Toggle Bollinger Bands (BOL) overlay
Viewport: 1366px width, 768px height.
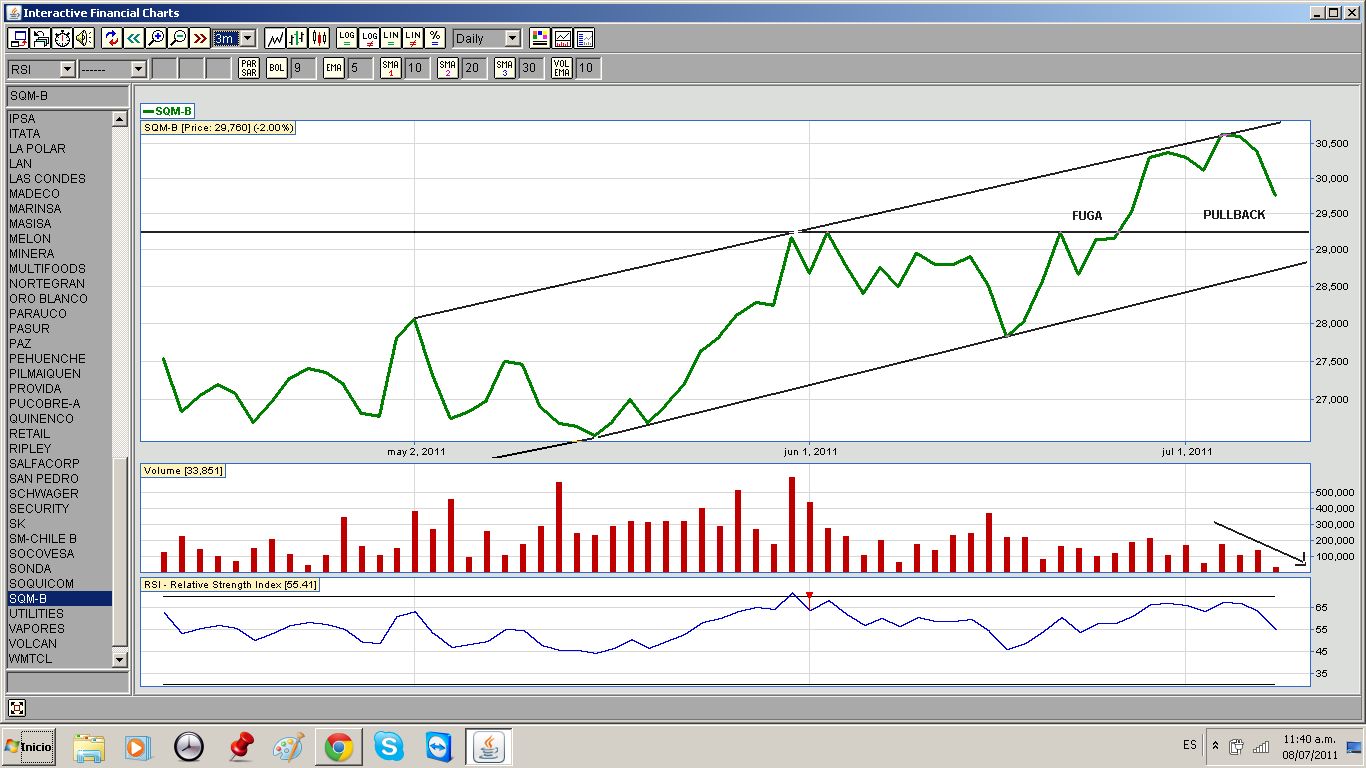tap(276, 68)
